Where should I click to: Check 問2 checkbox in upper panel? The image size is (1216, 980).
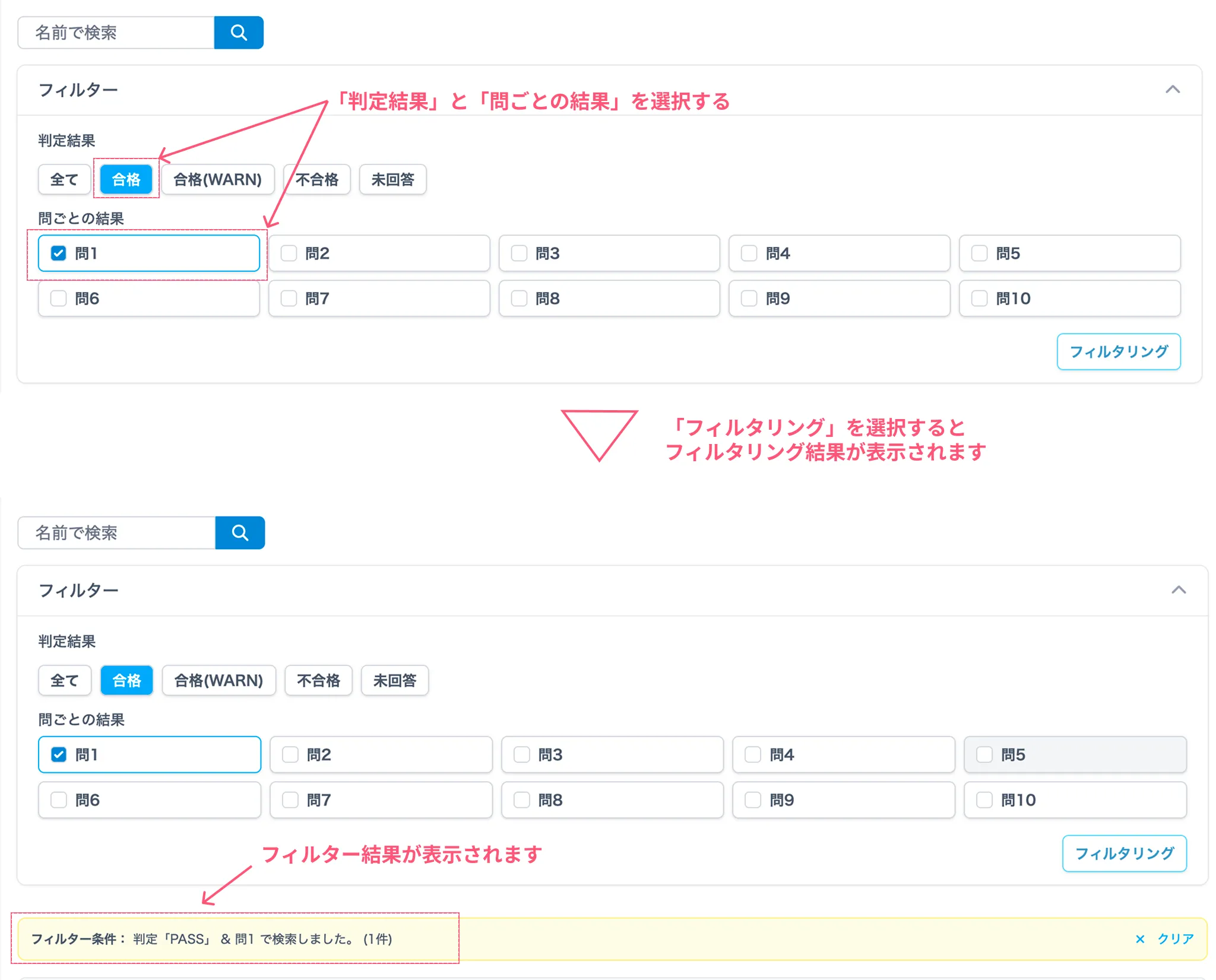coord(289,253)
